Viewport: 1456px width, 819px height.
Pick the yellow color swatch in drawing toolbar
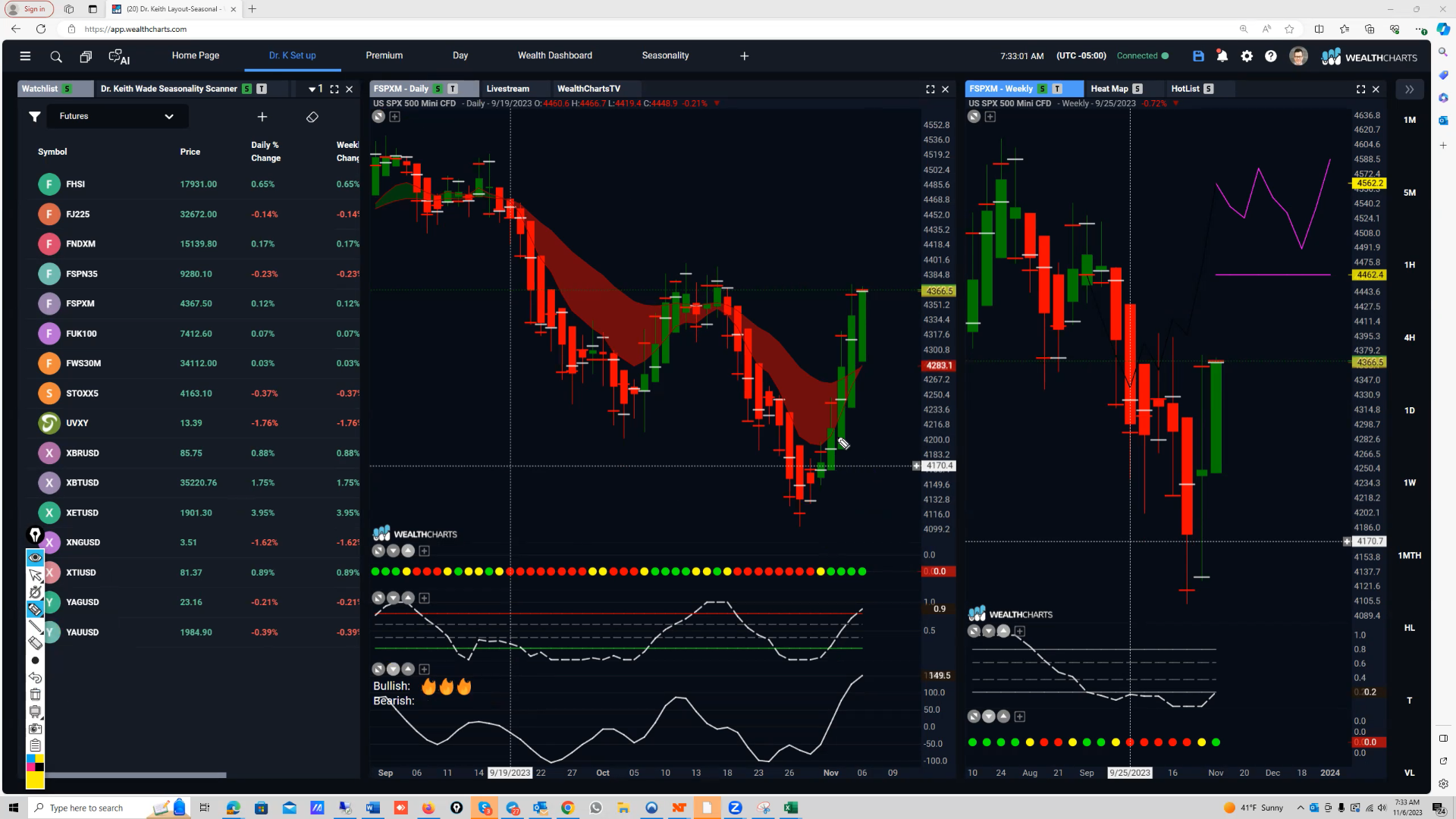point(35,780)
